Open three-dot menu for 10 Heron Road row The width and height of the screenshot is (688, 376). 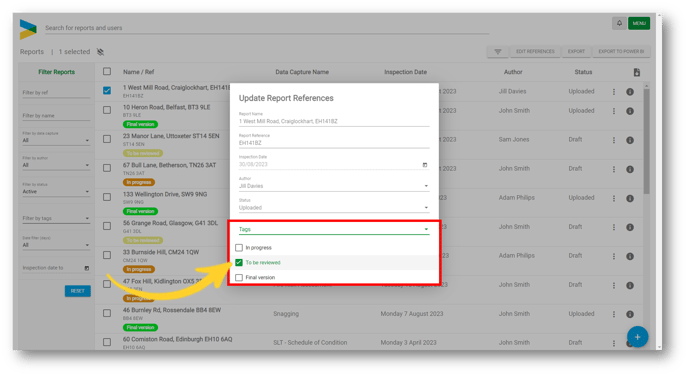pyautogui.click(x=614, y=111)
